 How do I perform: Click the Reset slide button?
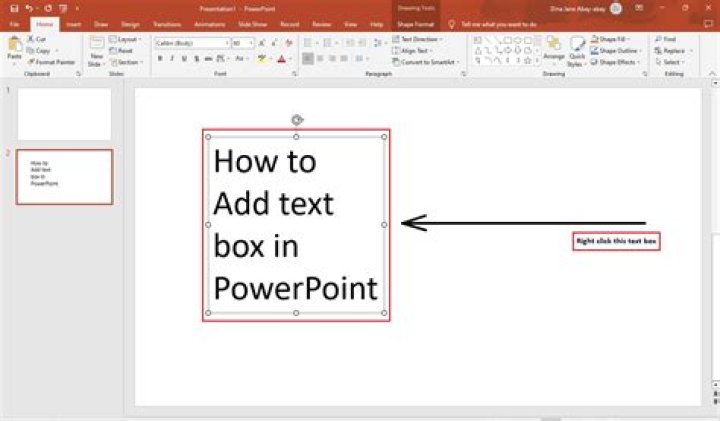click(124, 50)
